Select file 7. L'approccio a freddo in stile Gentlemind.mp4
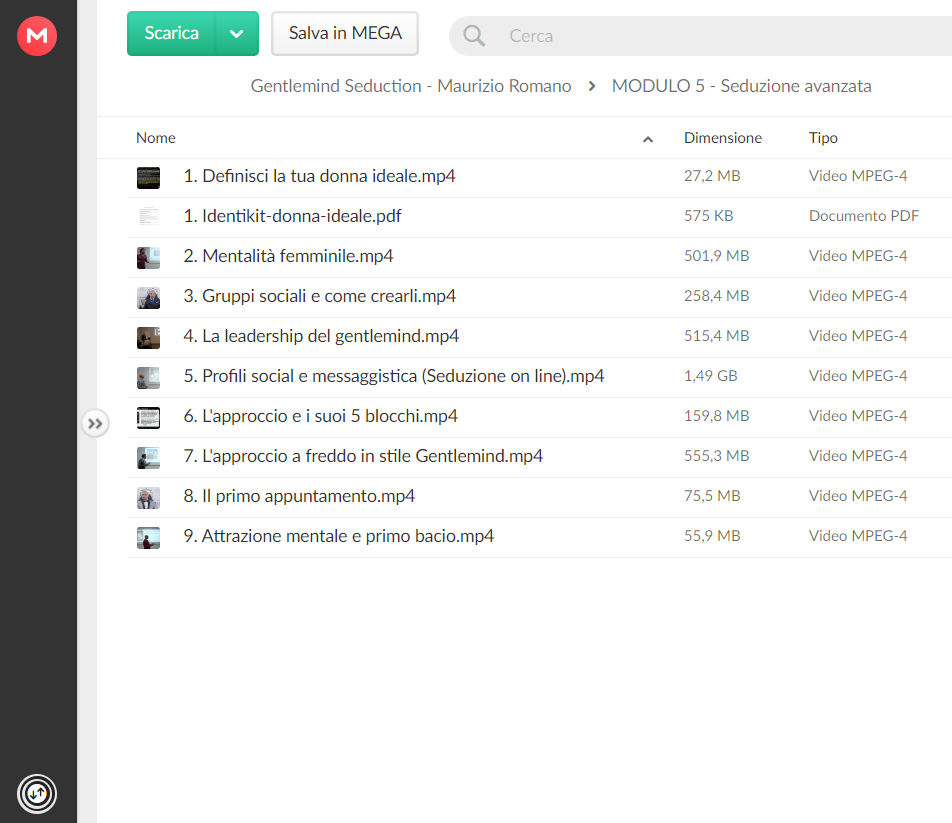The width and height of the screenshot is (952, 823). pyautogui.click(x=363, y=456)
